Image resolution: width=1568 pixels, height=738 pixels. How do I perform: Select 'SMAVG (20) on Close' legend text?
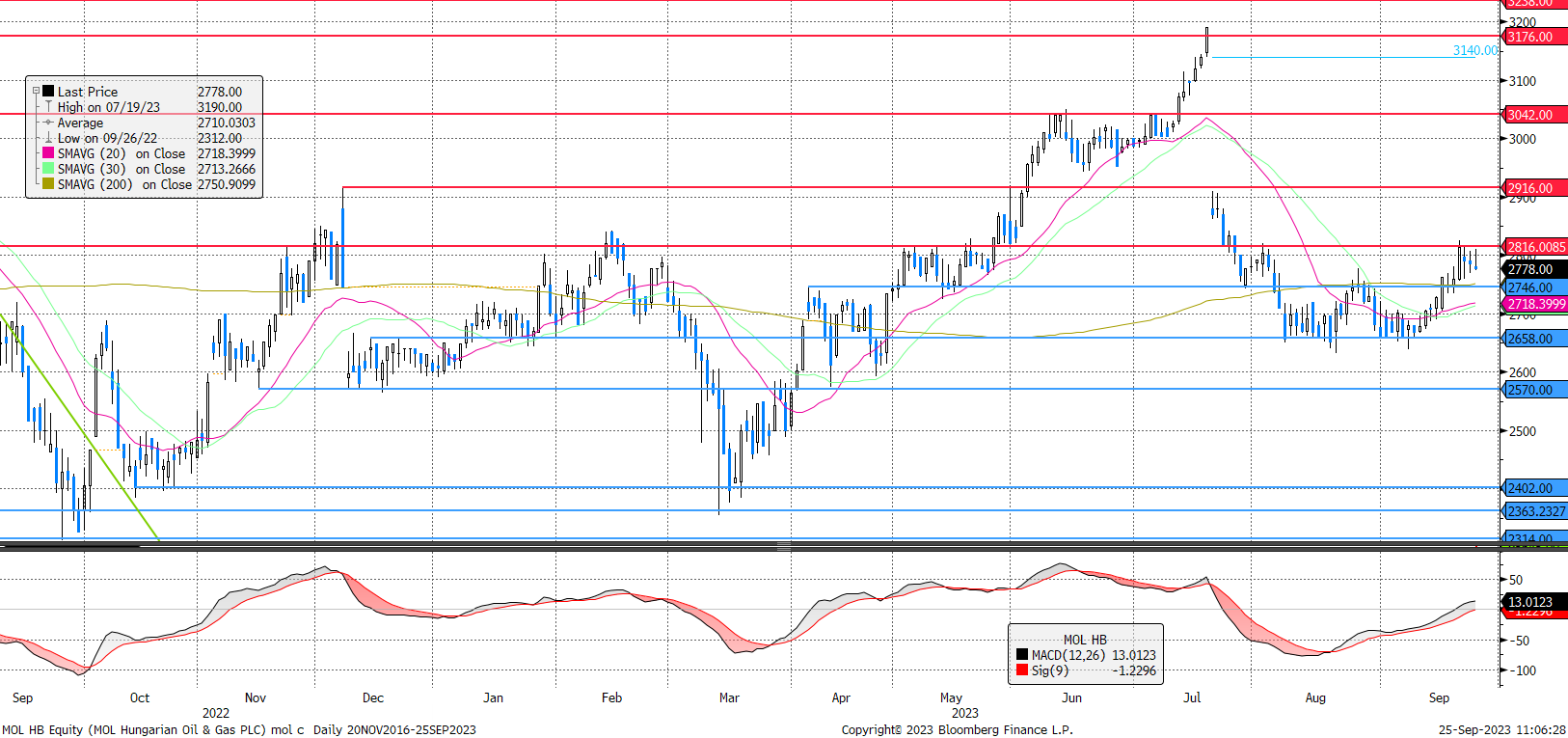[122, 153]
